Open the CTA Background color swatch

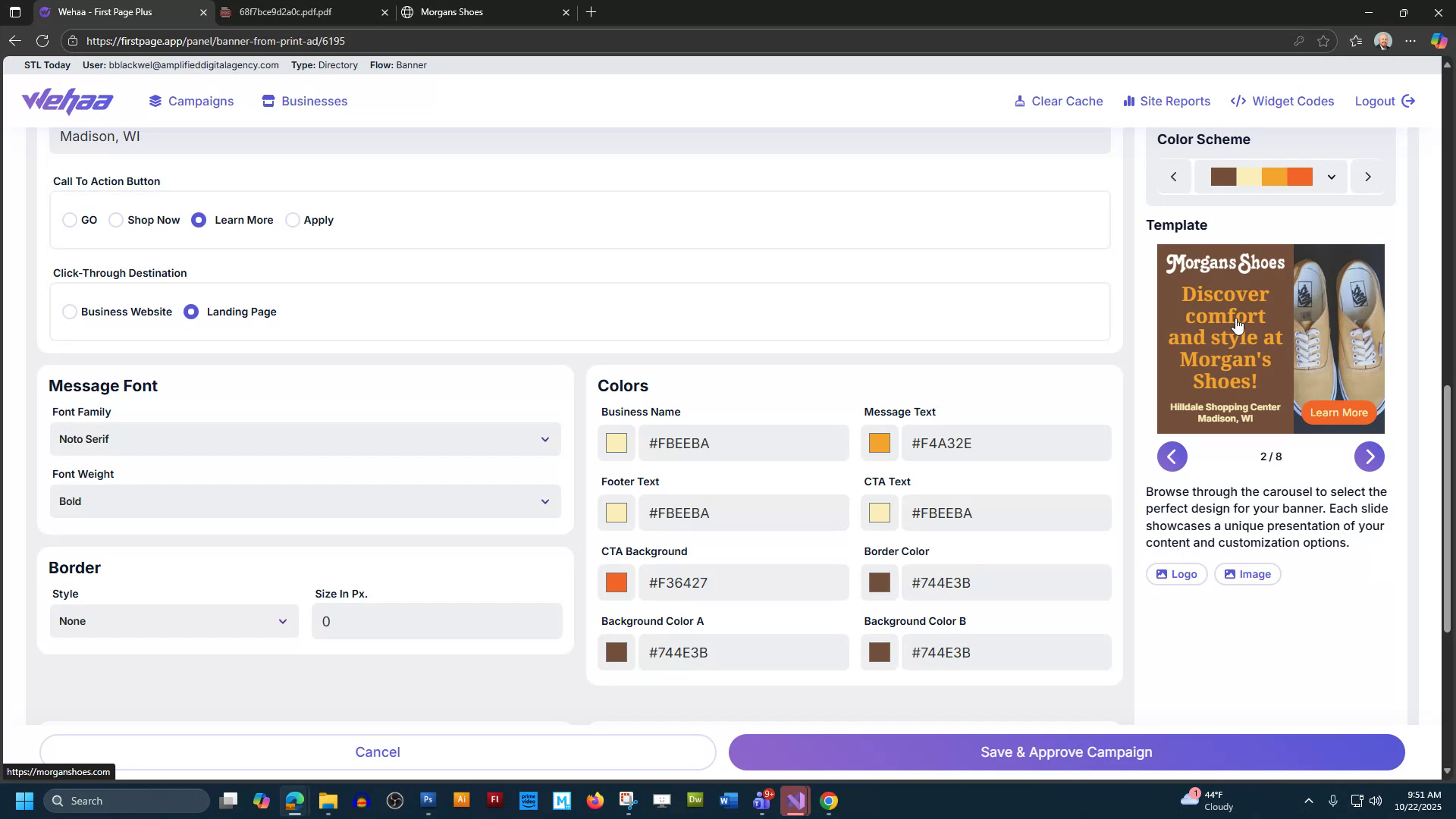pos(616,582)
